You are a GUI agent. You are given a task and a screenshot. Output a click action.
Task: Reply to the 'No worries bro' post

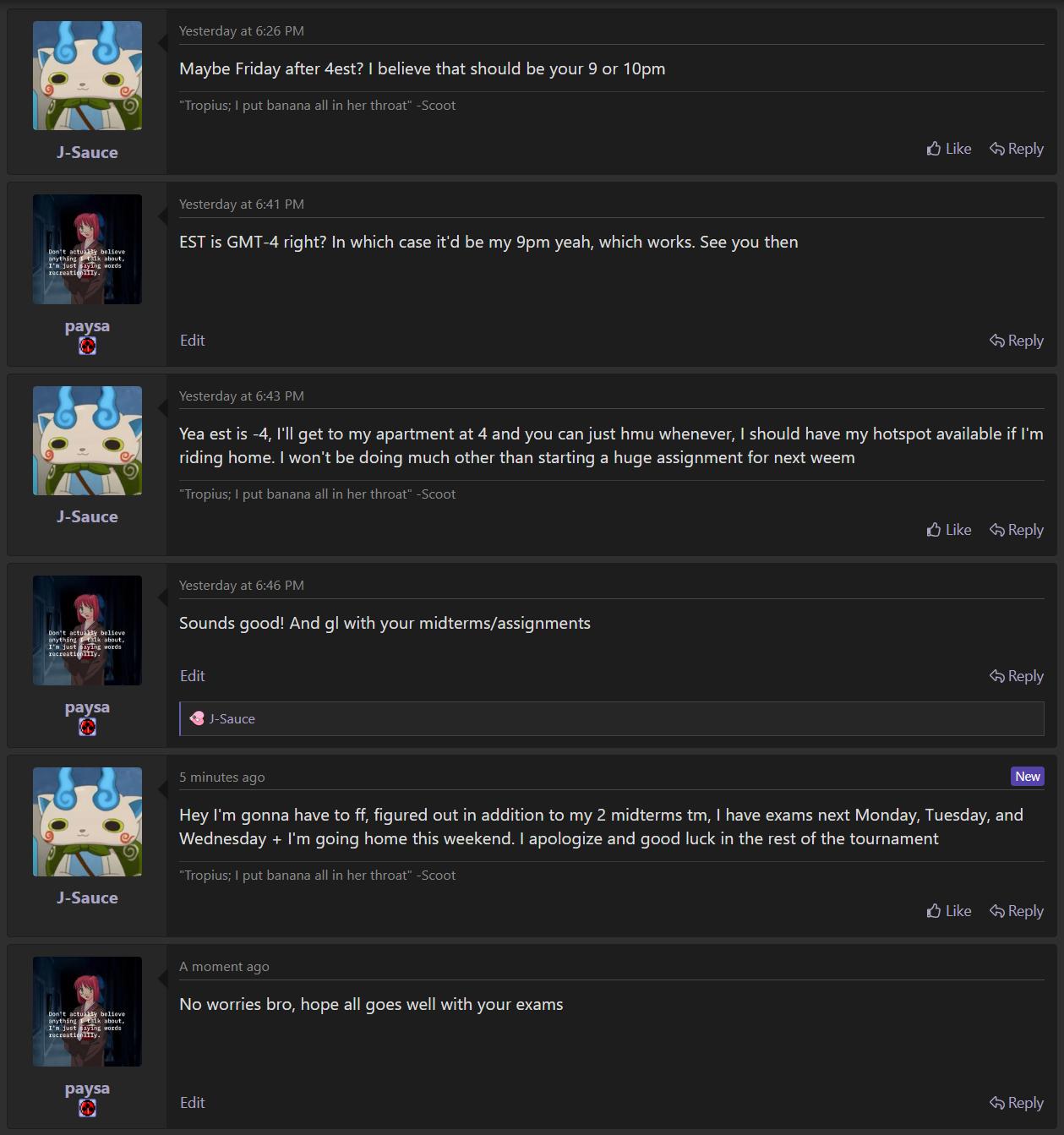[x=1017, y=1103]
